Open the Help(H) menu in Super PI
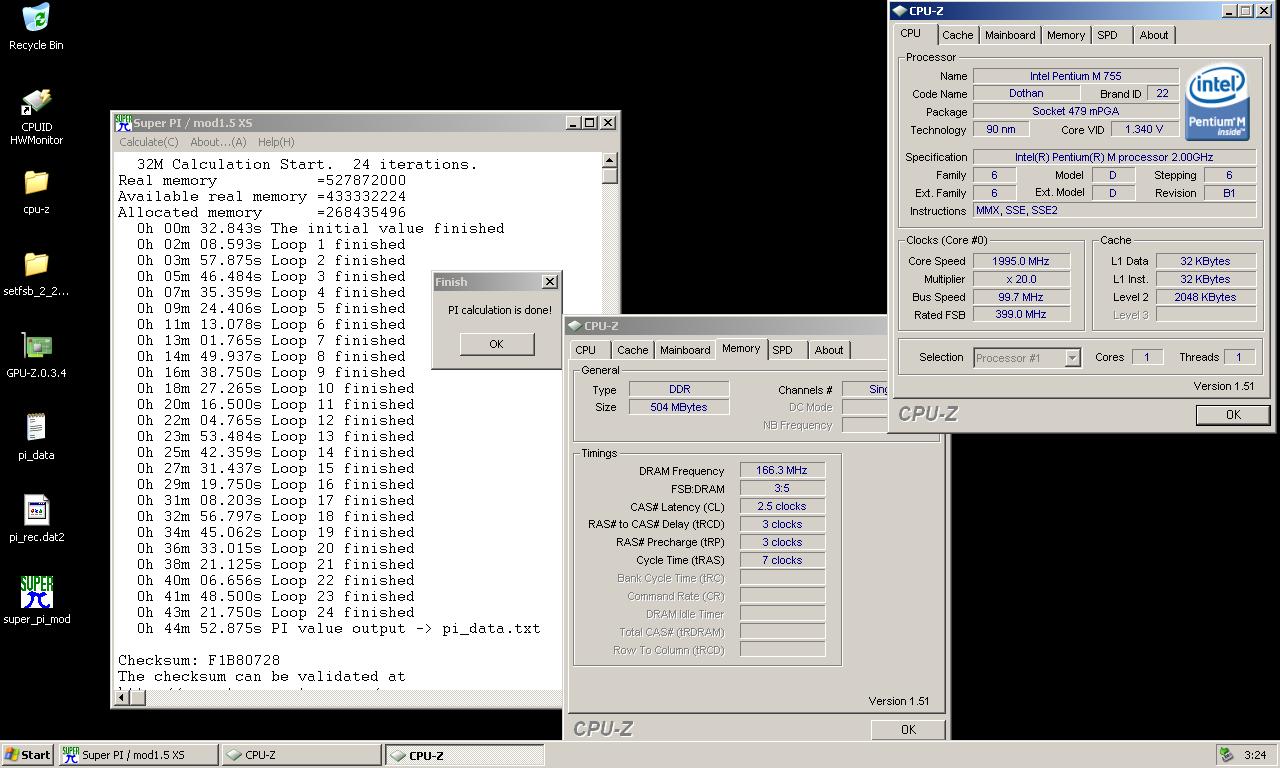1280x768 pixels. [x=276, y=142]
